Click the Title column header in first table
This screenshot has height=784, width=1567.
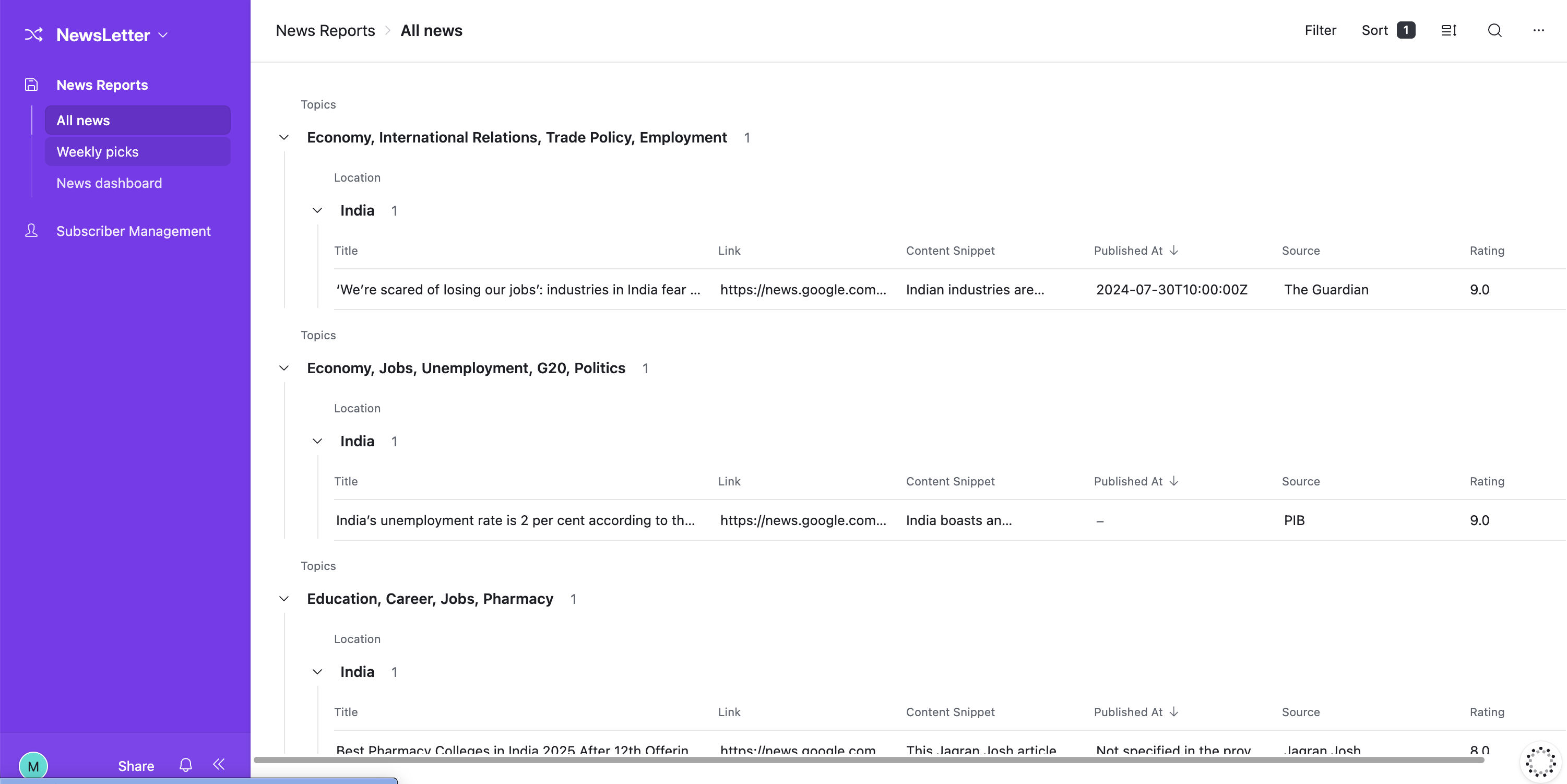(x=346, y=250)
